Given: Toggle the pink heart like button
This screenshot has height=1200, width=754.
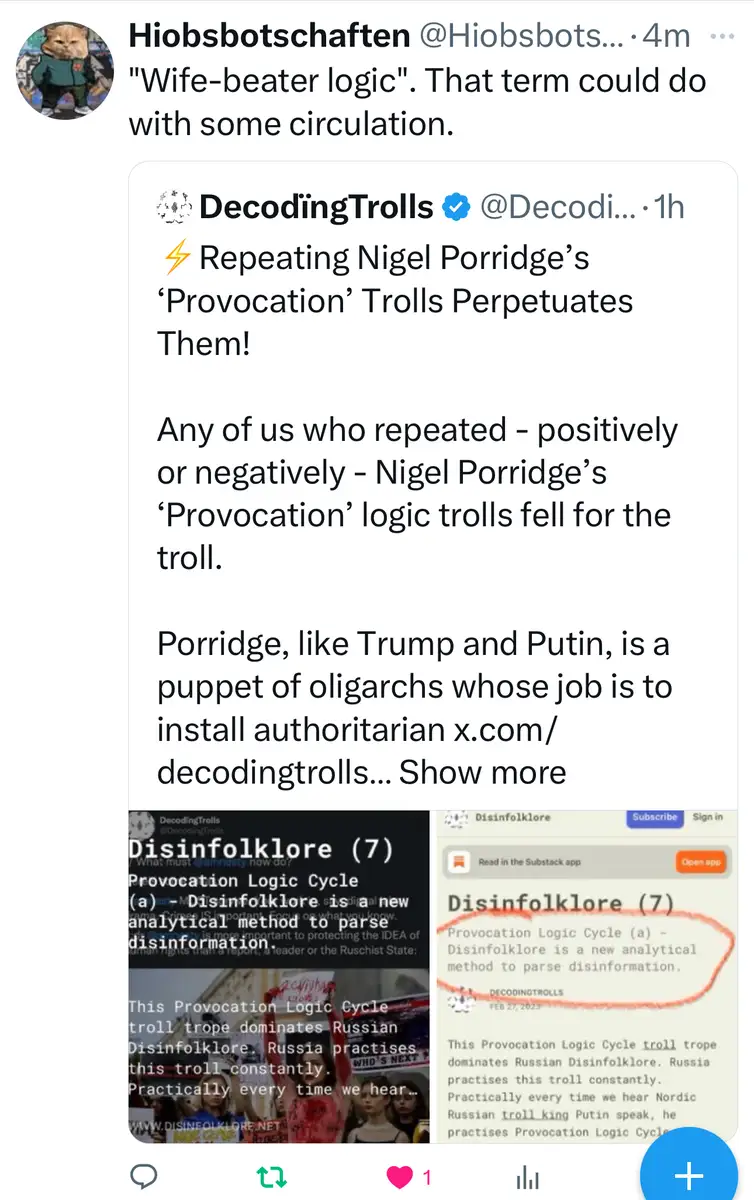Looking at the screenshot, I should pyautogui.click(x=400, y=1178).
